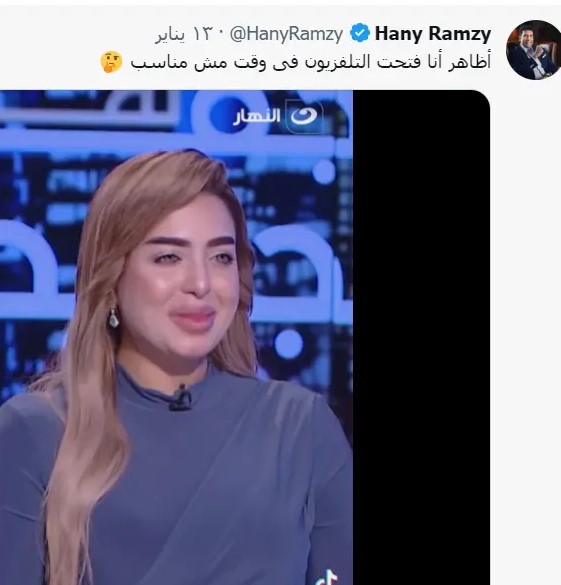This screenshot has width=561, height=585.
Task: Select the Arabic tweet text line
Action: [311, 62]
